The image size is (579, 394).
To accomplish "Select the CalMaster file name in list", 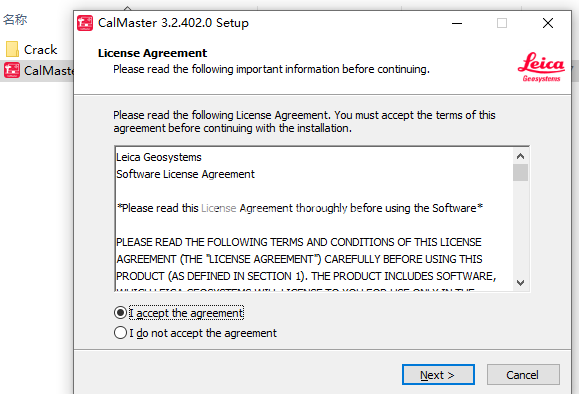I will (x=49, y=70).
